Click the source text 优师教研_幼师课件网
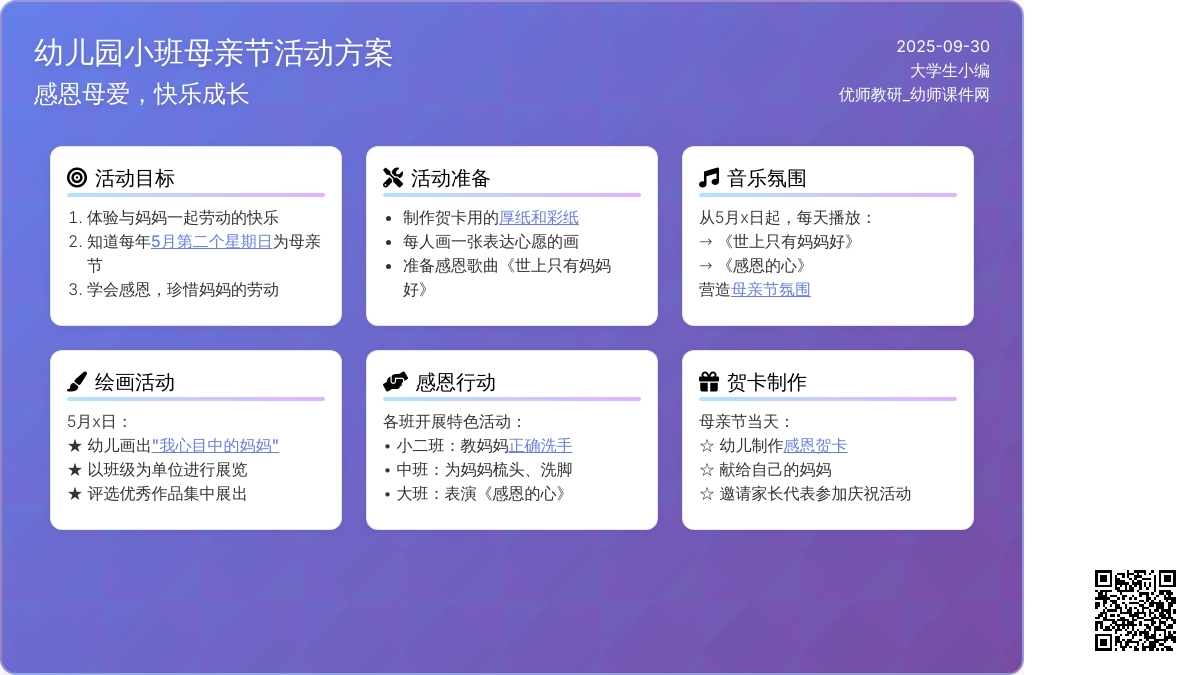This screenshot has height=675, width=1200. (x=914, y=94)
